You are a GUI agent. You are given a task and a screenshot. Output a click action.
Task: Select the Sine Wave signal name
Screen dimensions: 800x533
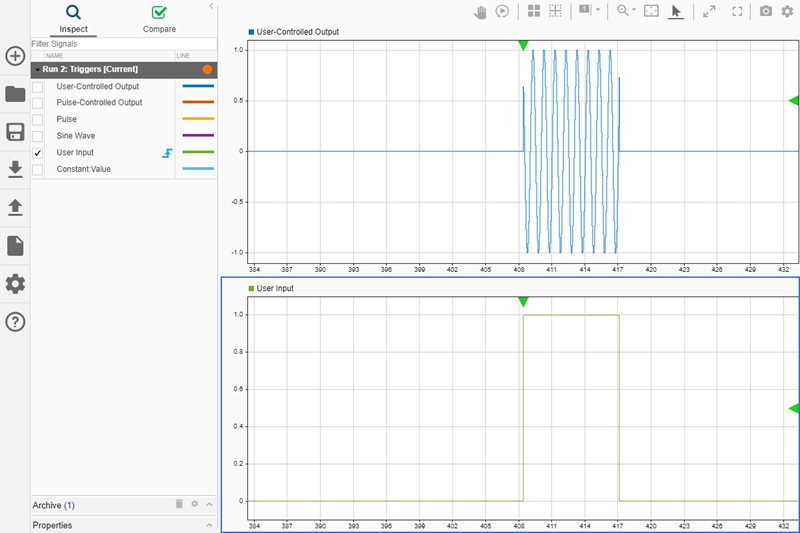76,136
